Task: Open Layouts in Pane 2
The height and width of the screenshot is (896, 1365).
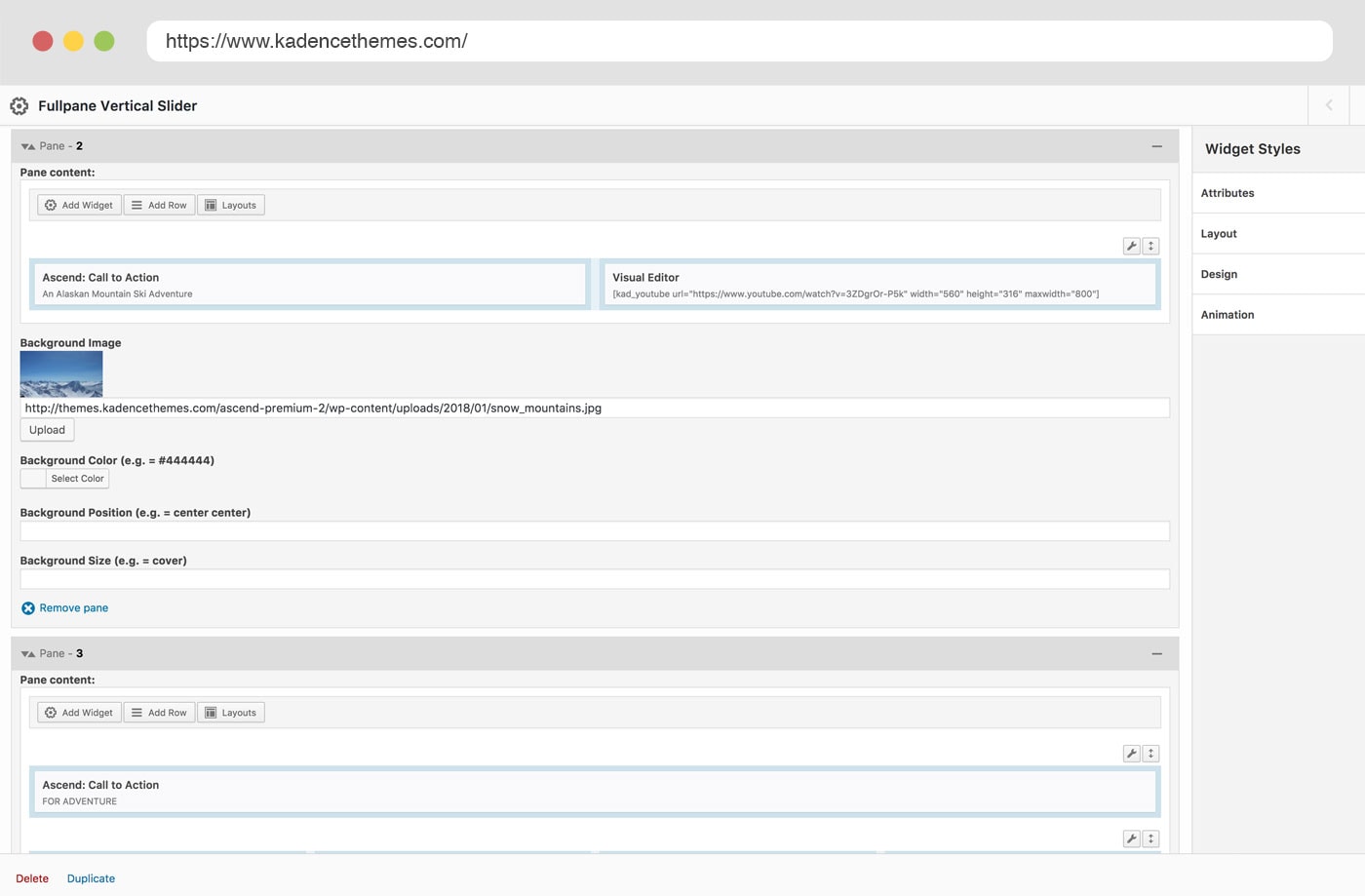Action: (231, 205)
